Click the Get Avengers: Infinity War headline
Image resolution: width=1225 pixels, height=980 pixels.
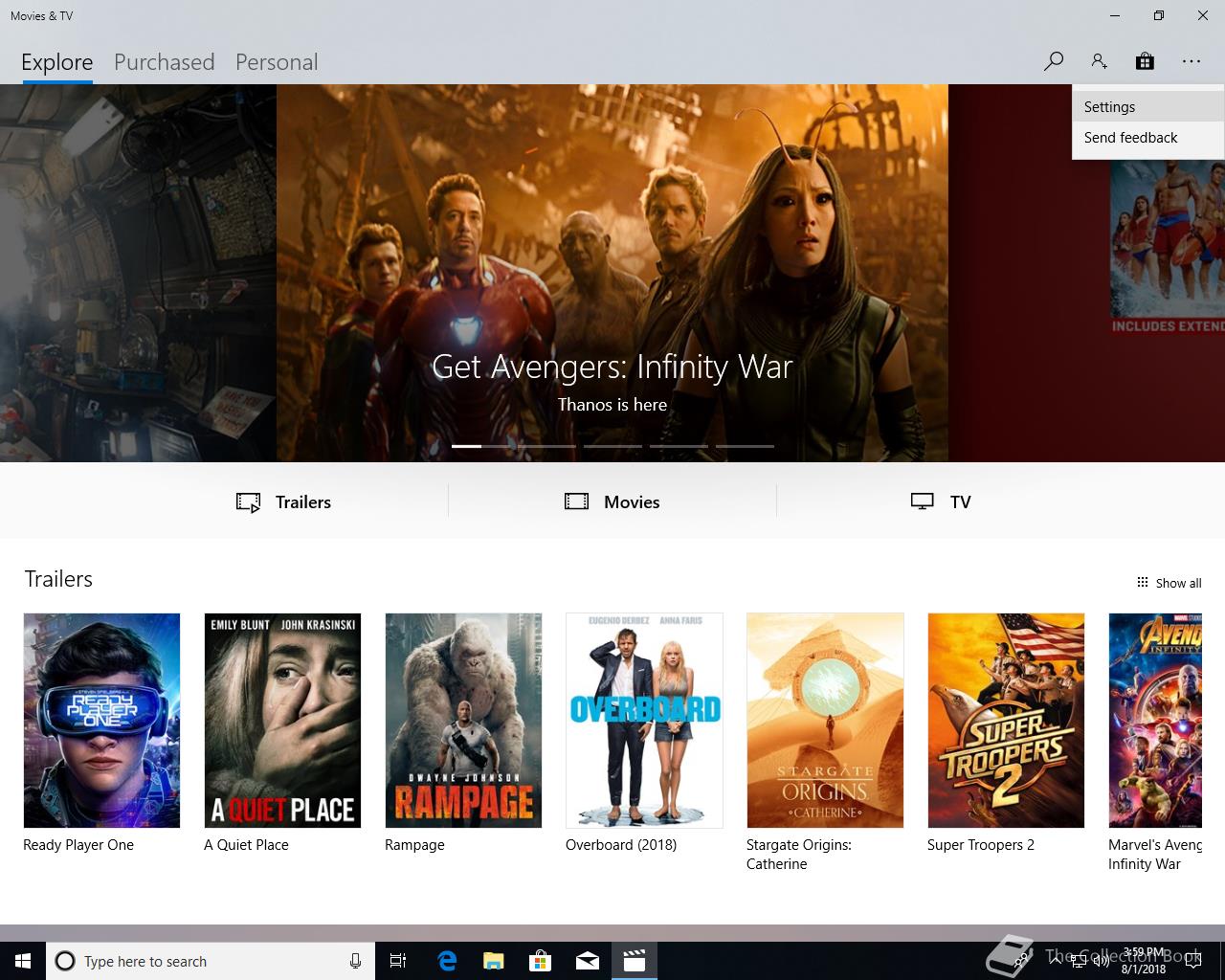pos(612,367)
